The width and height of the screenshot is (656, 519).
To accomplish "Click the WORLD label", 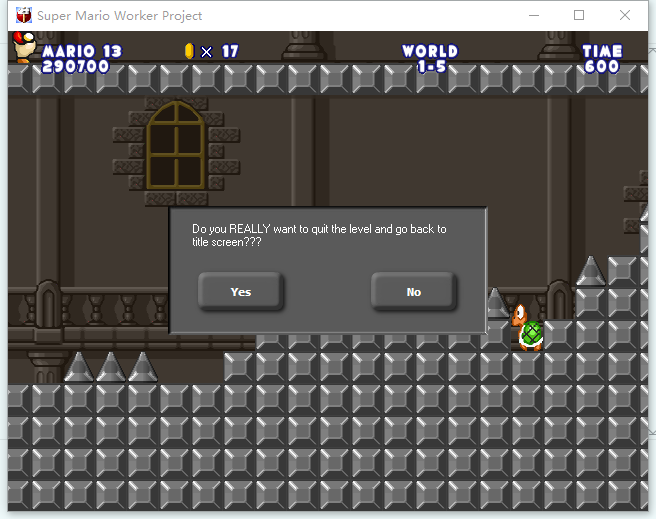I will [430, 51].
